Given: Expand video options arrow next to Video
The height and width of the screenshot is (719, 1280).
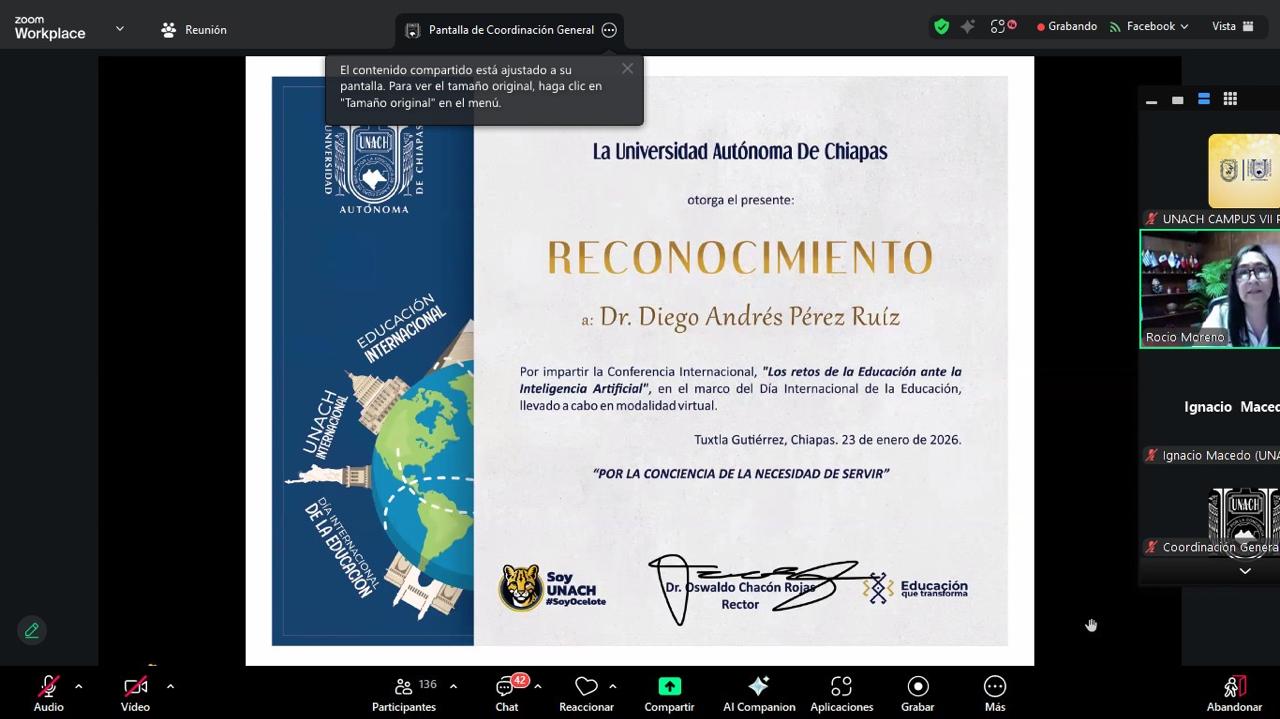Looking at the screenshot, I should click(170, 686).
